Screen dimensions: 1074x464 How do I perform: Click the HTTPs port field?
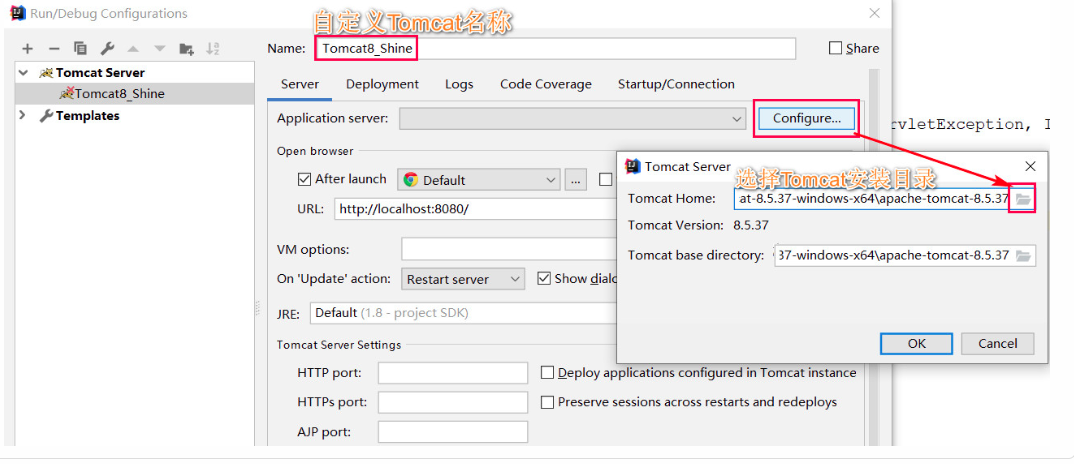click(x=453, y=402)
